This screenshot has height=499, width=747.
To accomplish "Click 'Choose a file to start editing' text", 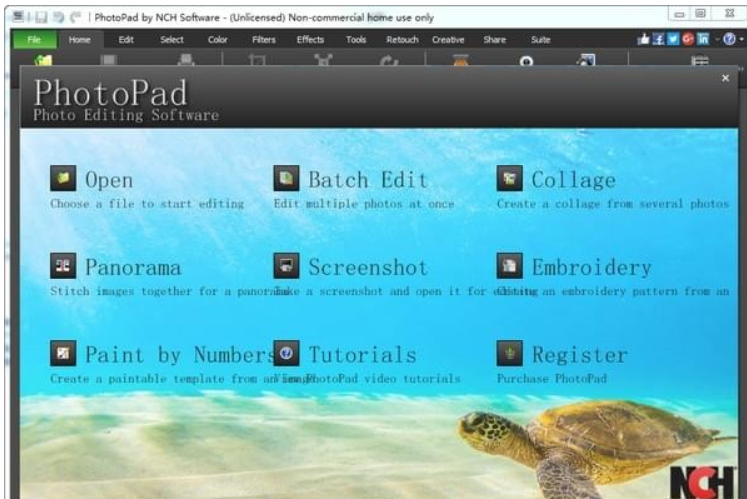I will 147,204.
